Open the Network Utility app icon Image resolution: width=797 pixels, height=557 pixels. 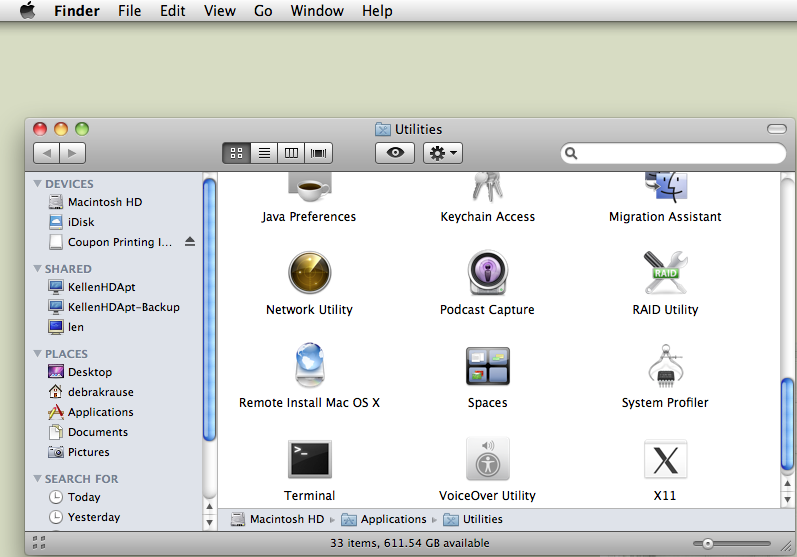[x=310, y=272]
